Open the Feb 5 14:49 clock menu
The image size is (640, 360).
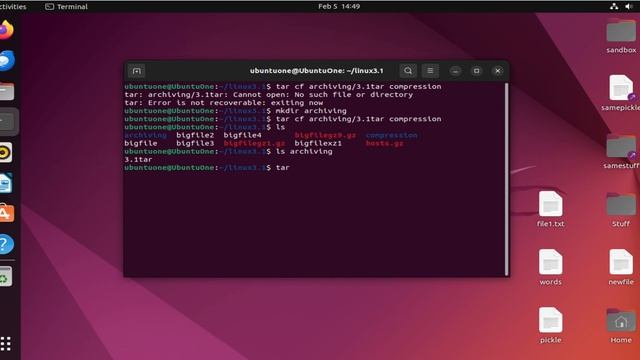tap(339, 7)
